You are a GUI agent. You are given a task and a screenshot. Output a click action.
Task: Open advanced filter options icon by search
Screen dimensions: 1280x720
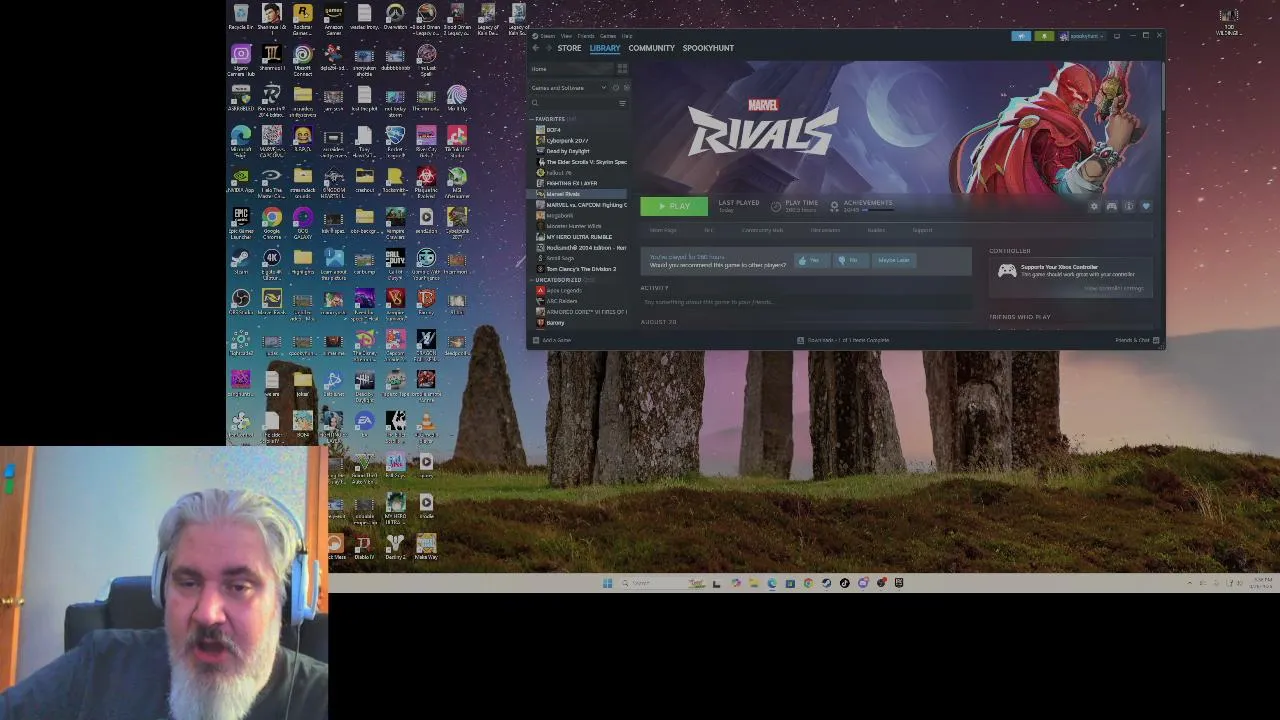click(623, 103)
